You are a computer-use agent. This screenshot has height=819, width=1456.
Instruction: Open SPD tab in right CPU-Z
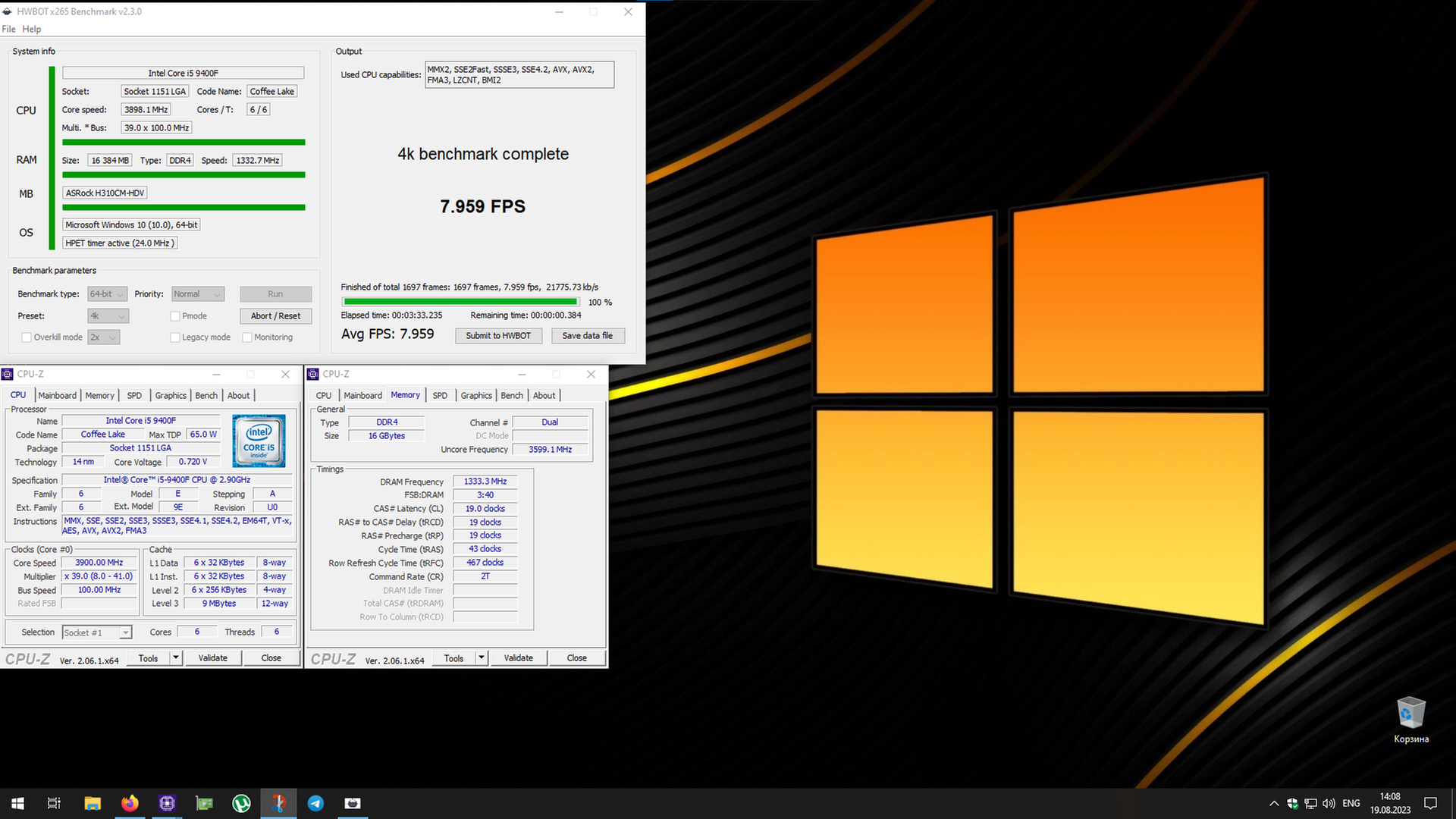point(440,396)
